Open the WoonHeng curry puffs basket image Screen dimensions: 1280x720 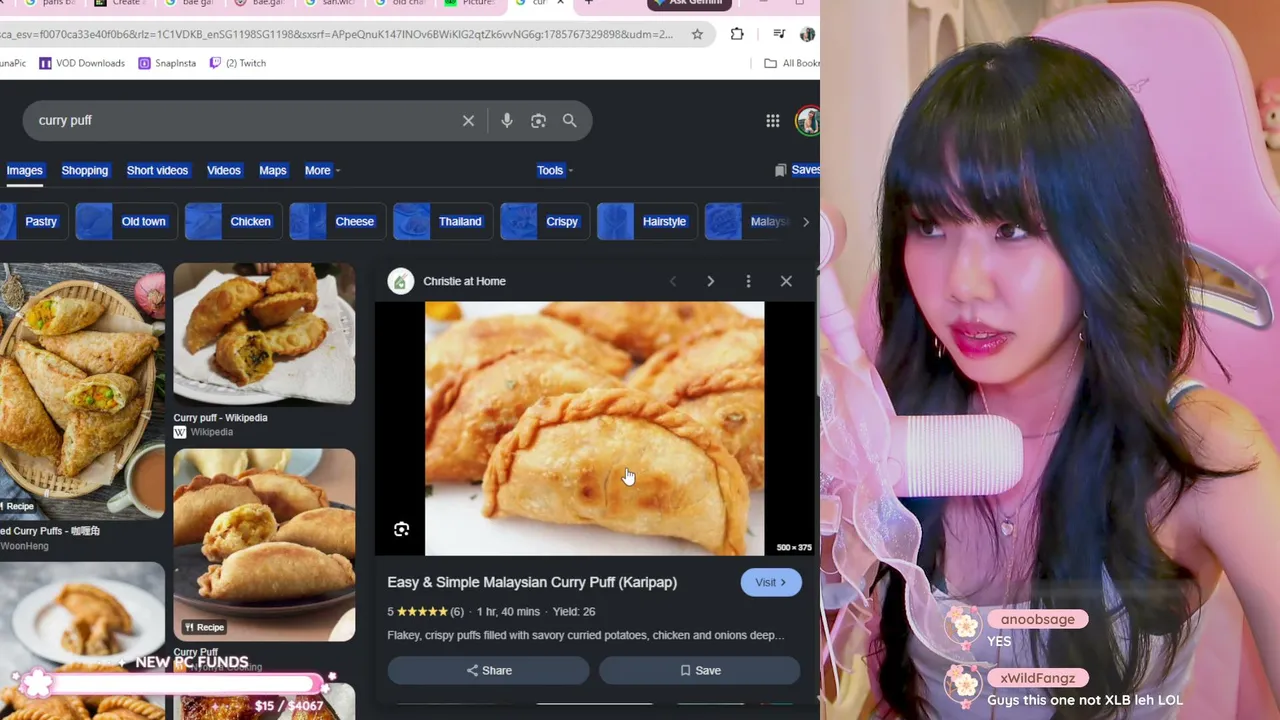pos(82,391)
